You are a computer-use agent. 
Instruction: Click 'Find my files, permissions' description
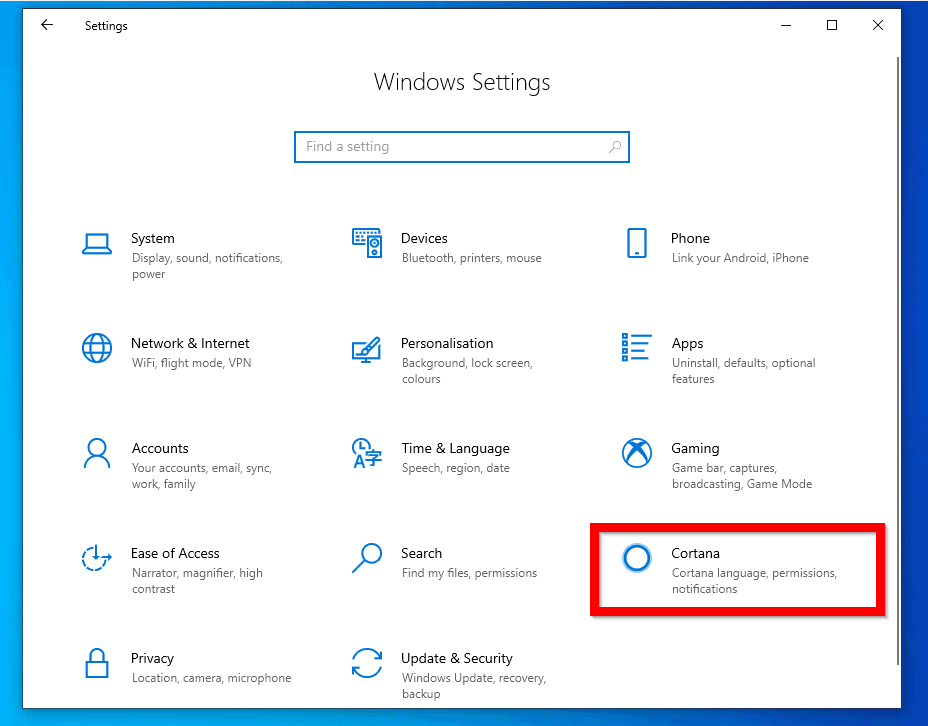point(469,573)
